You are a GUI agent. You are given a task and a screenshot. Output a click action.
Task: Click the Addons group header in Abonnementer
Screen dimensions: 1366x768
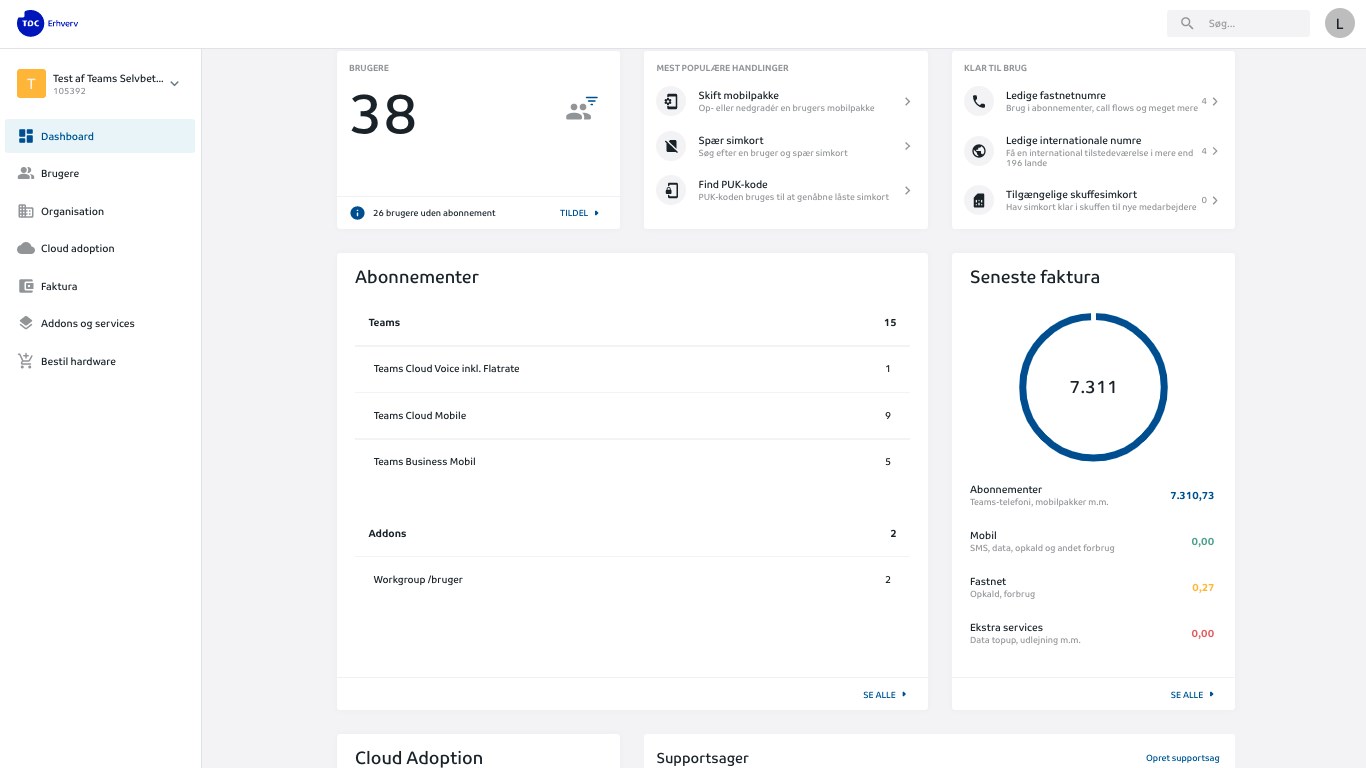click(632, 534)
